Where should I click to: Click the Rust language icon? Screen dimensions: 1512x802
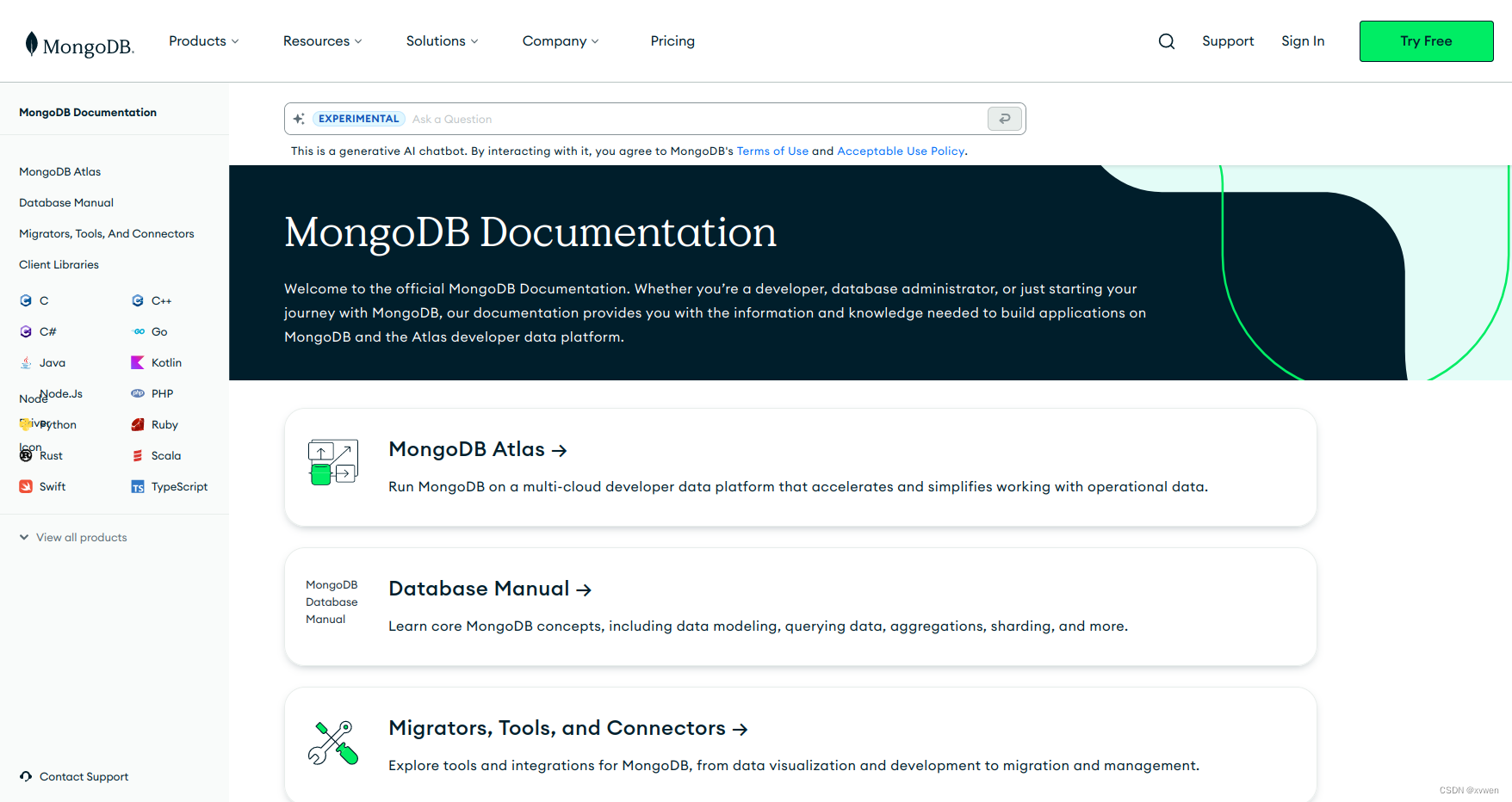click(x=26, y=455)
